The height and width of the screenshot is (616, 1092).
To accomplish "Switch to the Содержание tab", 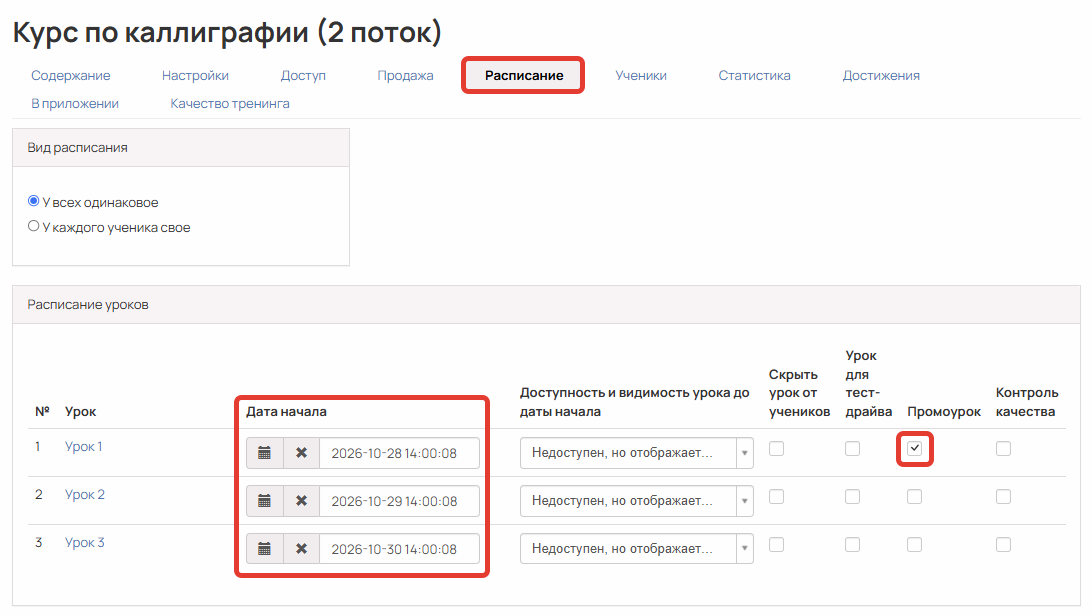I will pos(70,75).
